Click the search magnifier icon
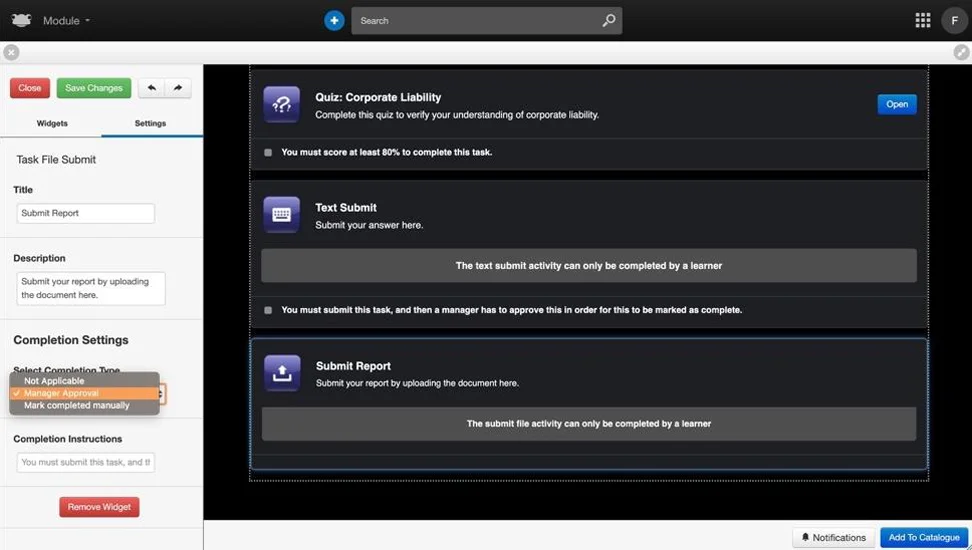The image size is (972, 550). point(609,20)
